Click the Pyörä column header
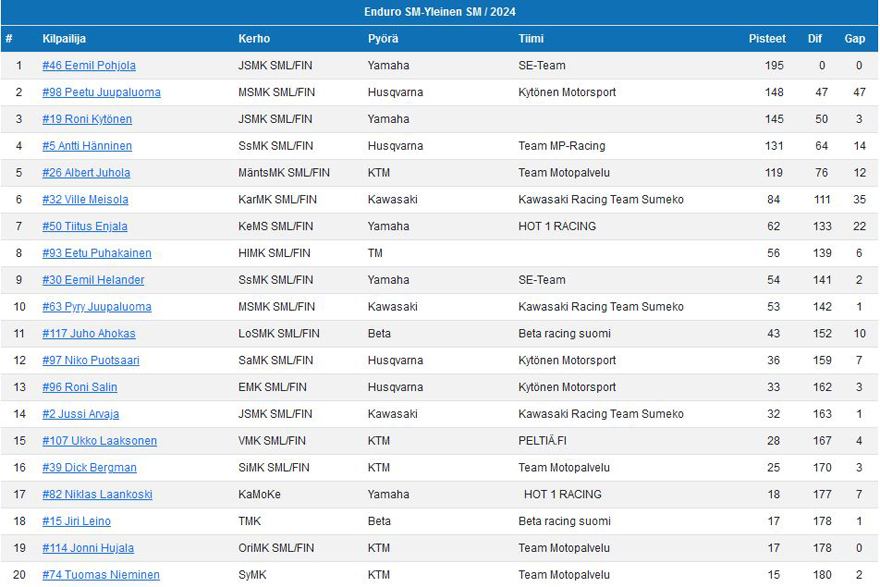The height and width of the screenshot is (587, 880). tap(383, 39)
